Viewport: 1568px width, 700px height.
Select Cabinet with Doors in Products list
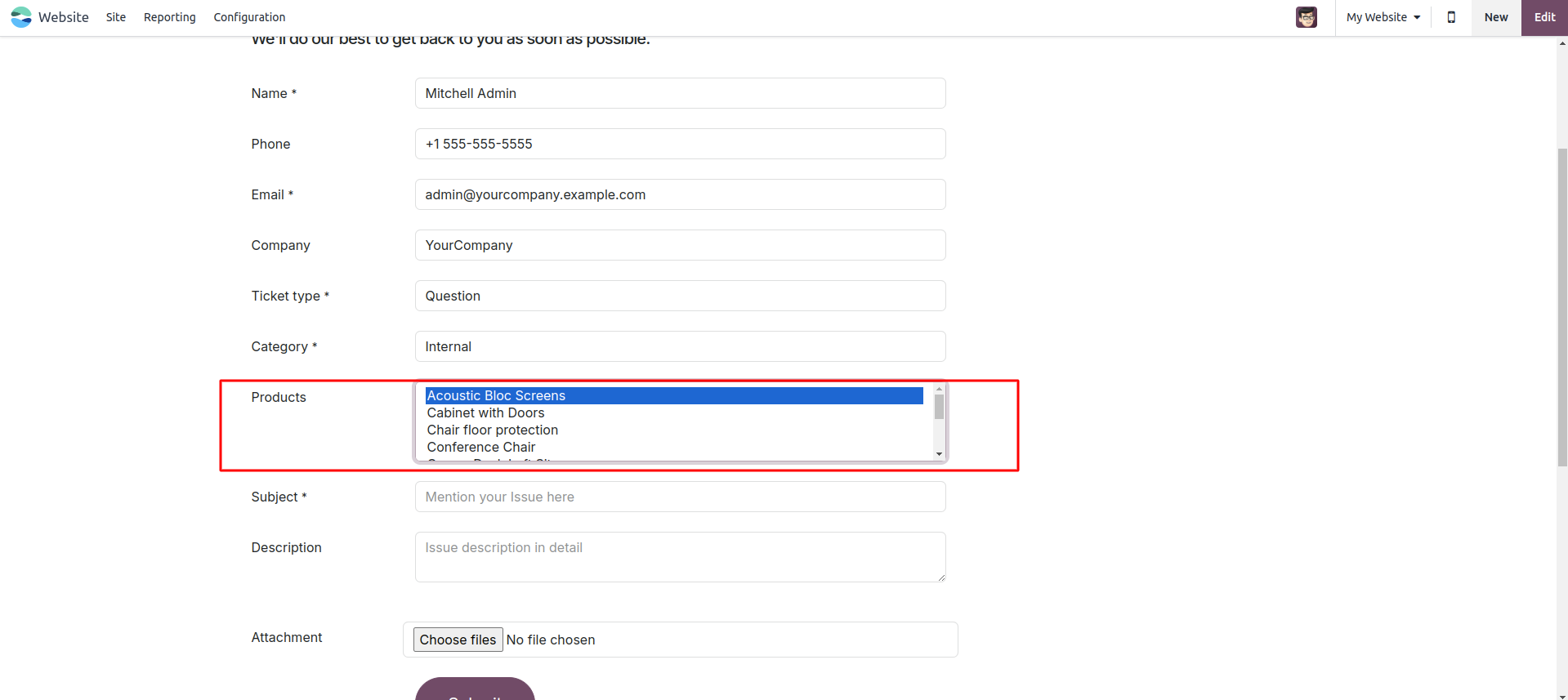[485, 413]
